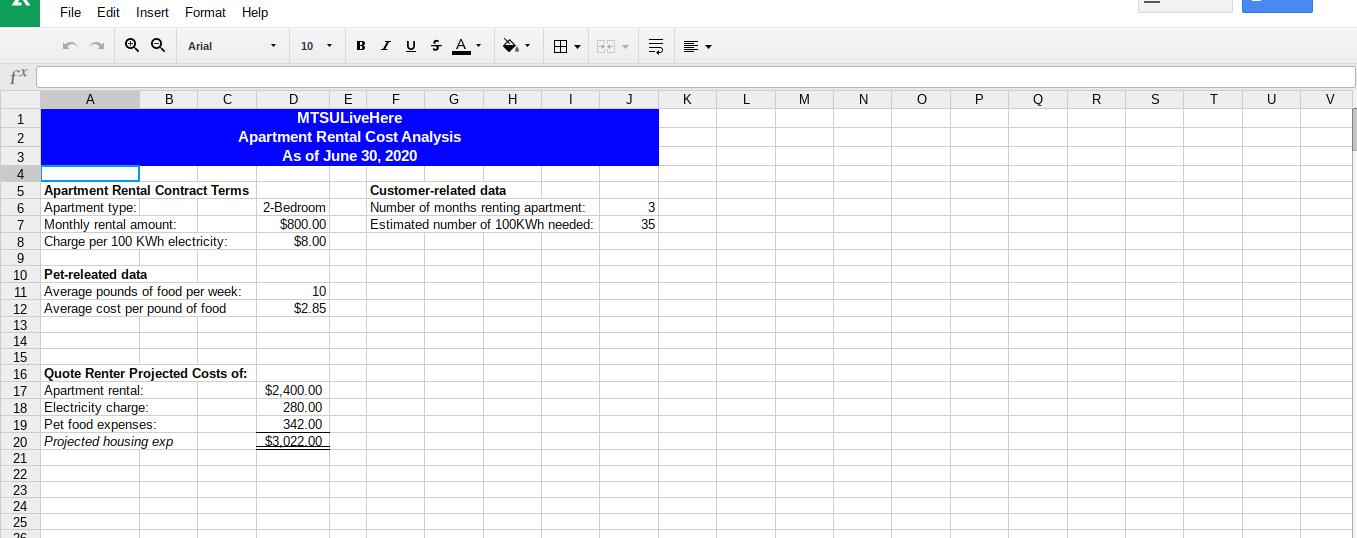Select row 7 header
Screen dimensions: 1357x538
pos(20,224)
